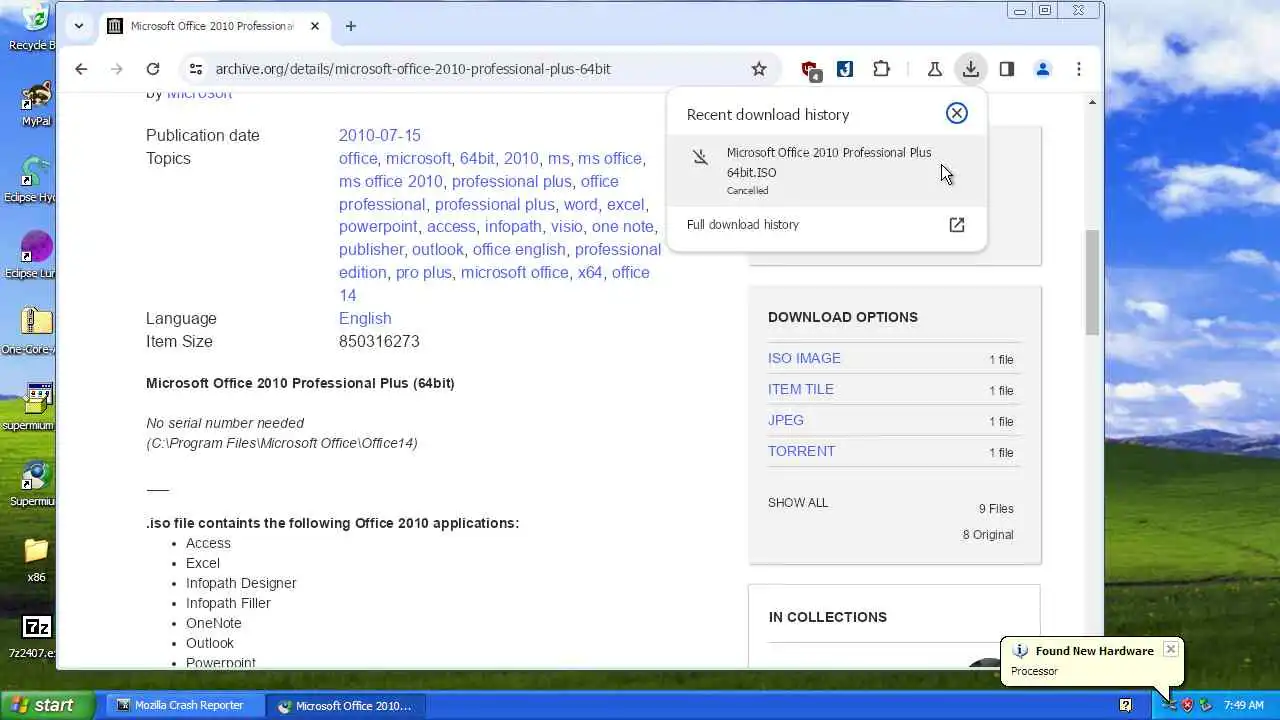The image size is (1280, 720).
Task: Close the Found New Hardware balloon
Action: pyautogui.click(x=1170, y=649)
